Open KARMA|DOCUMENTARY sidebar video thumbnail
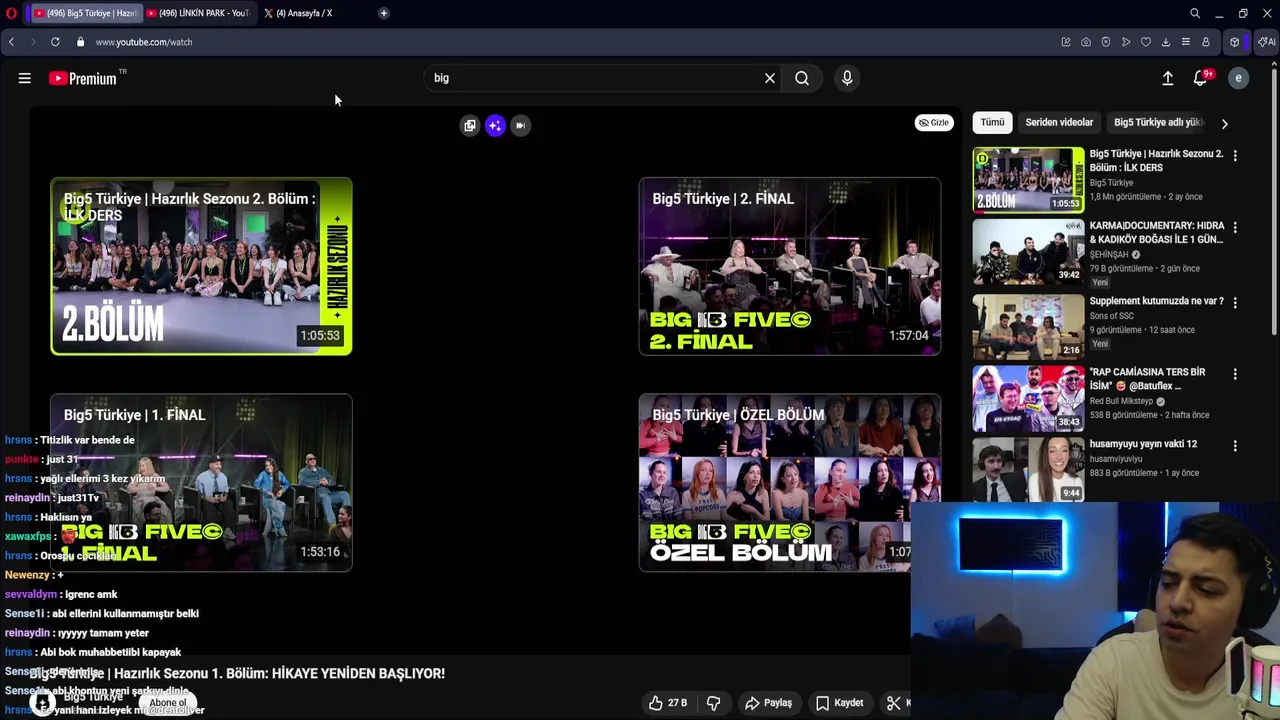Viewport: 1280px width, 720px height. pyautogui.click(x=1028, y=252)
